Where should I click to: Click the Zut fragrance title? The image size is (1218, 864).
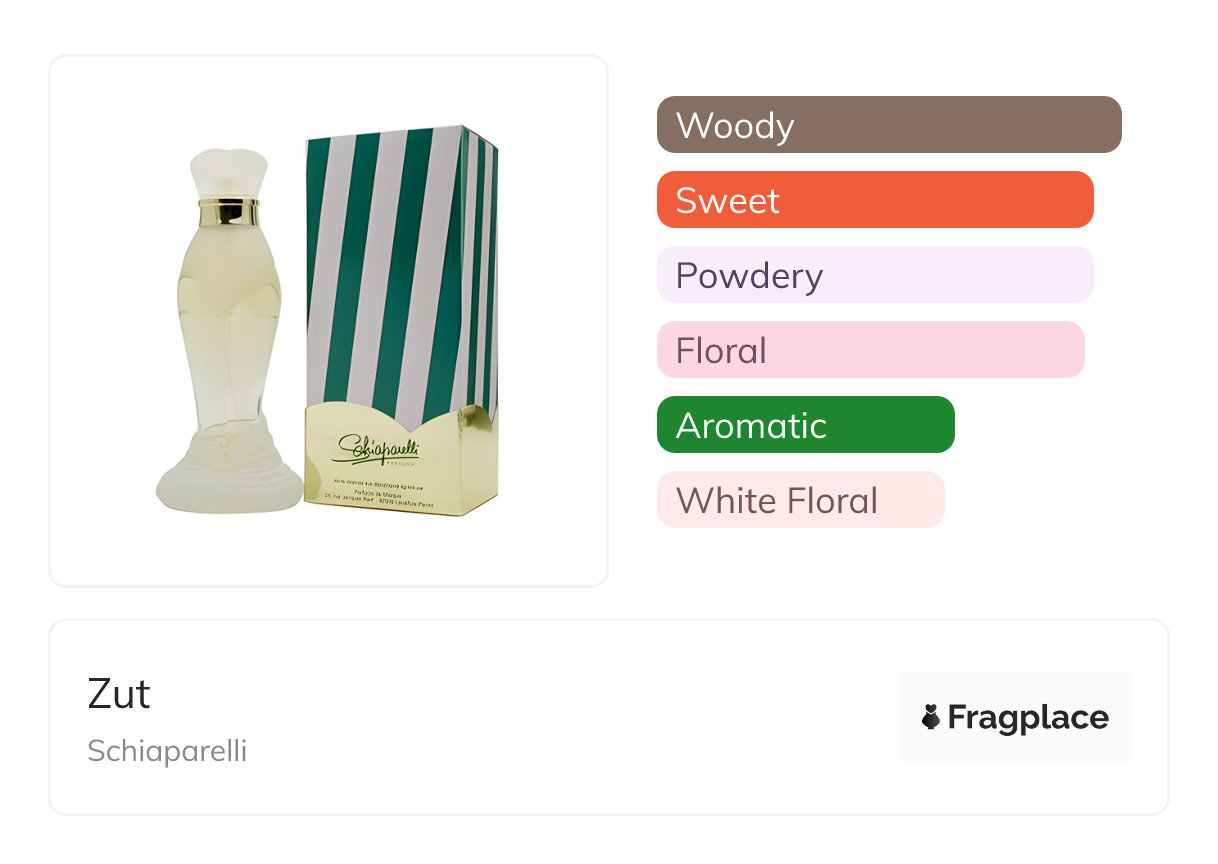point(119,694)
